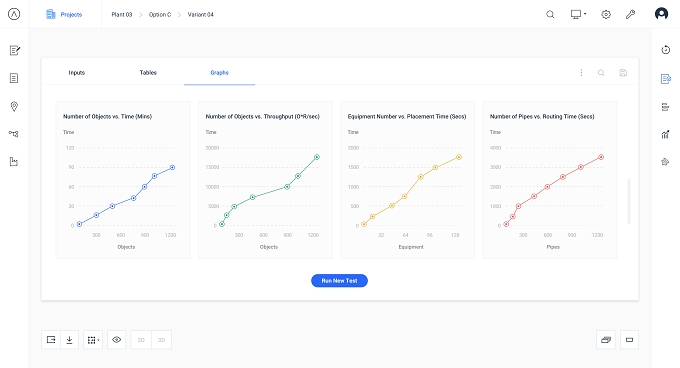The height and width of the screenshot is (368, 680).
Task: Click last blue data point on Objects vs. Time
Action: click(x=172, y=167)
